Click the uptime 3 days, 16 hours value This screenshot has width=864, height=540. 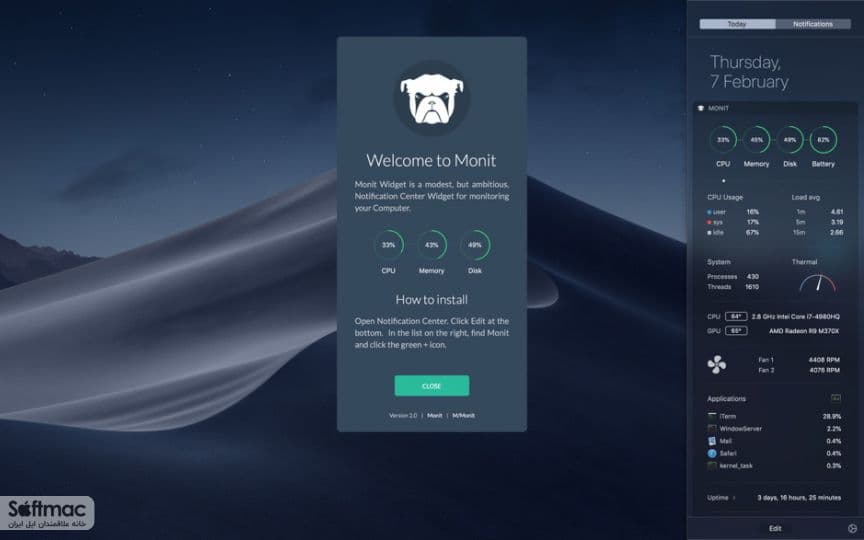point(799,498)
